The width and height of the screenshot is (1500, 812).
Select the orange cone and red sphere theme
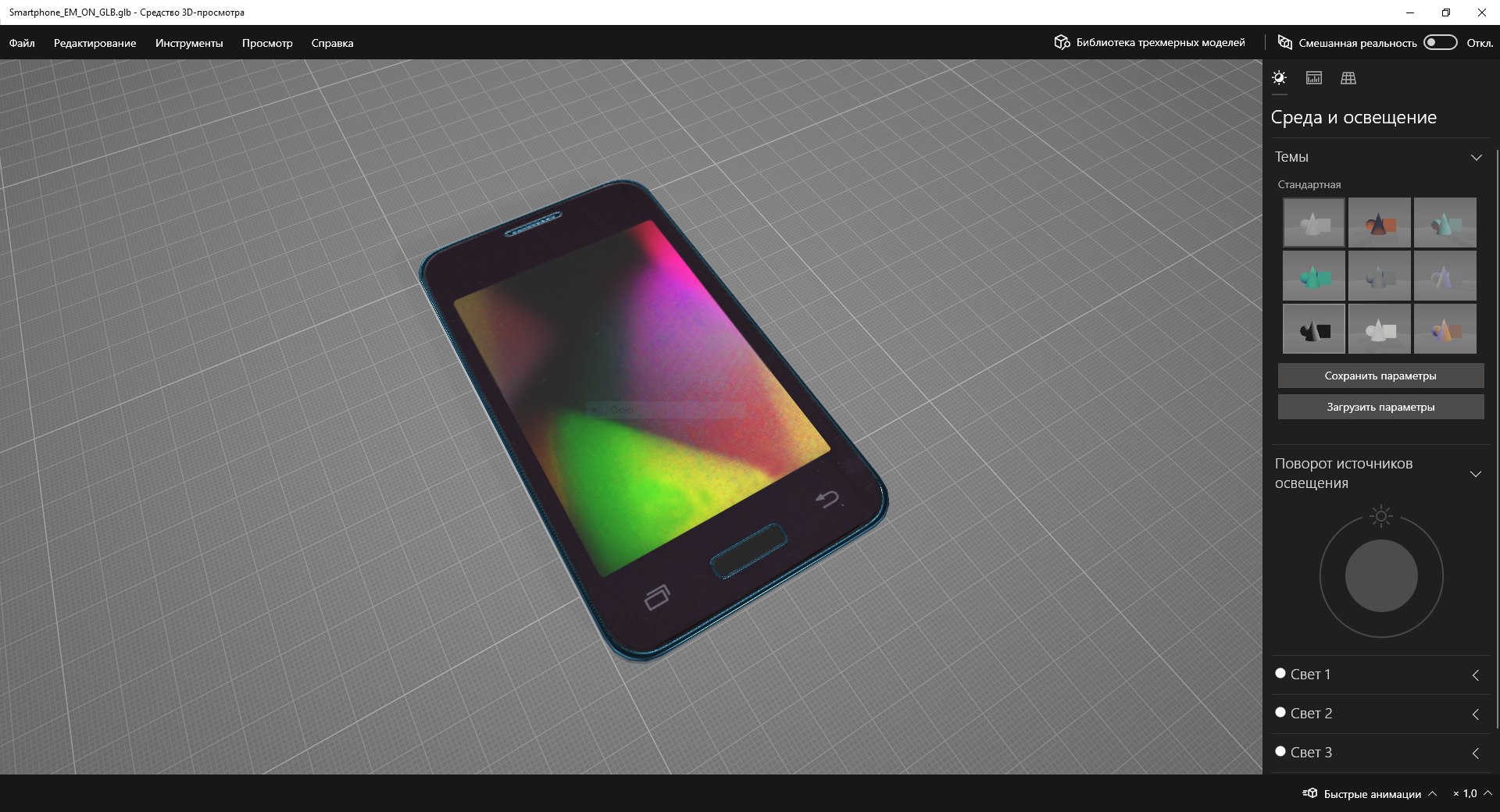coord(1380,223)
